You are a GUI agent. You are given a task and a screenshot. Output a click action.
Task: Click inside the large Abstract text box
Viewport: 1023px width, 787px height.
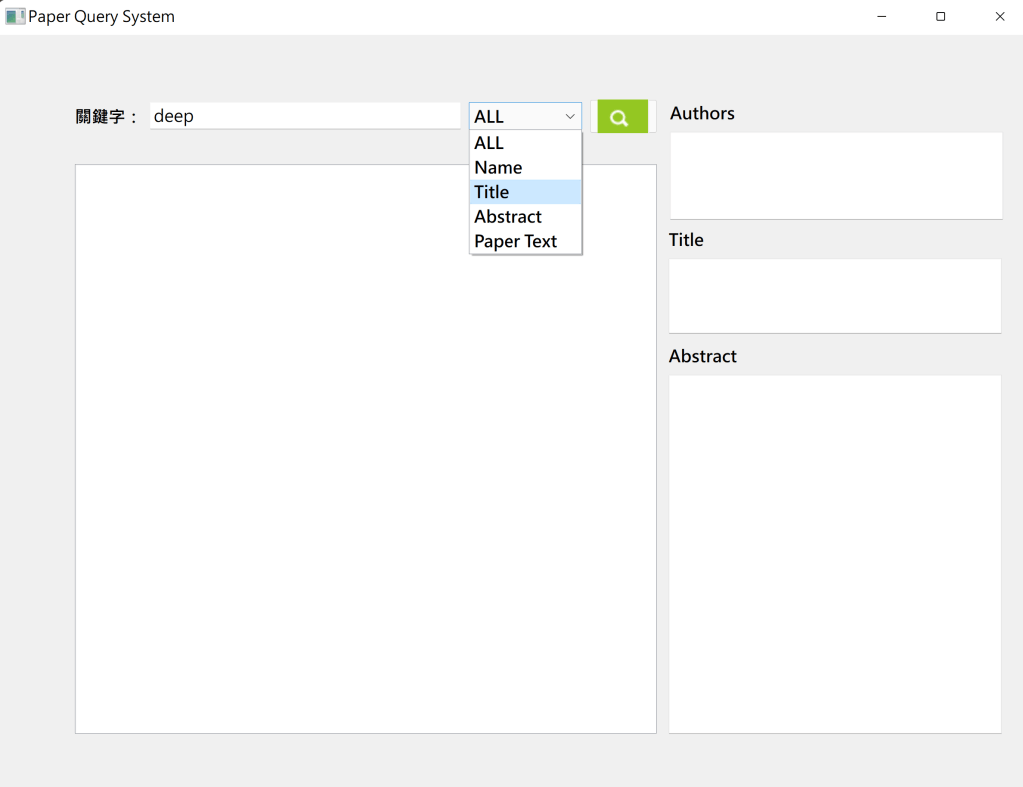tap(835, 553)
